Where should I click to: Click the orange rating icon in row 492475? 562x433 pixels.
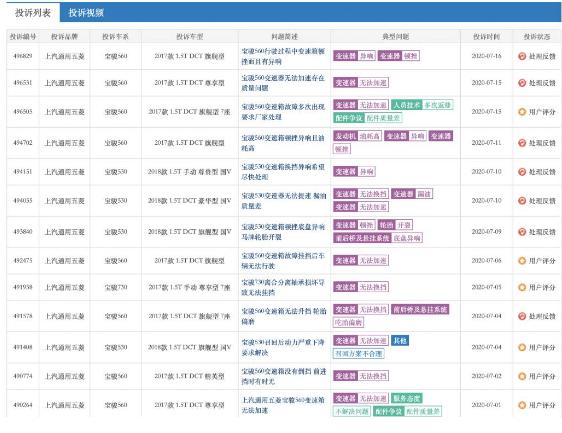pos(522,261)
